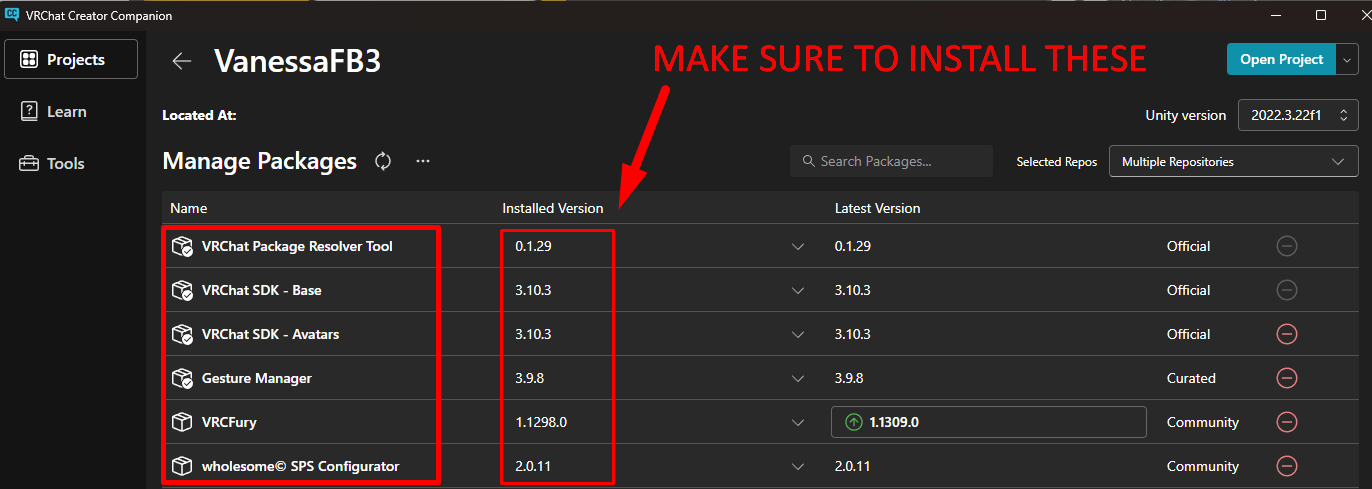Focus the Search Packages field
Image resolution: width=1372 pixels, height=489 pixels.
[x=891, y=161]
